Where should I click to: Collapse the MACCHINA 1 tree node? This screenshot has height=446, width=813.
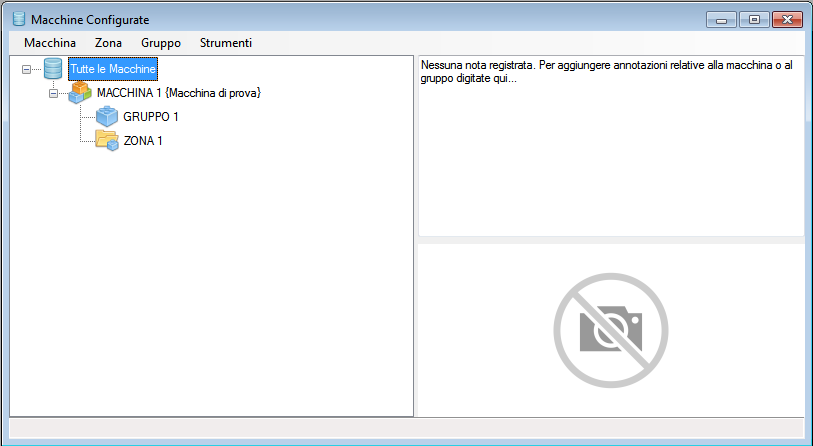coord(53,93)
